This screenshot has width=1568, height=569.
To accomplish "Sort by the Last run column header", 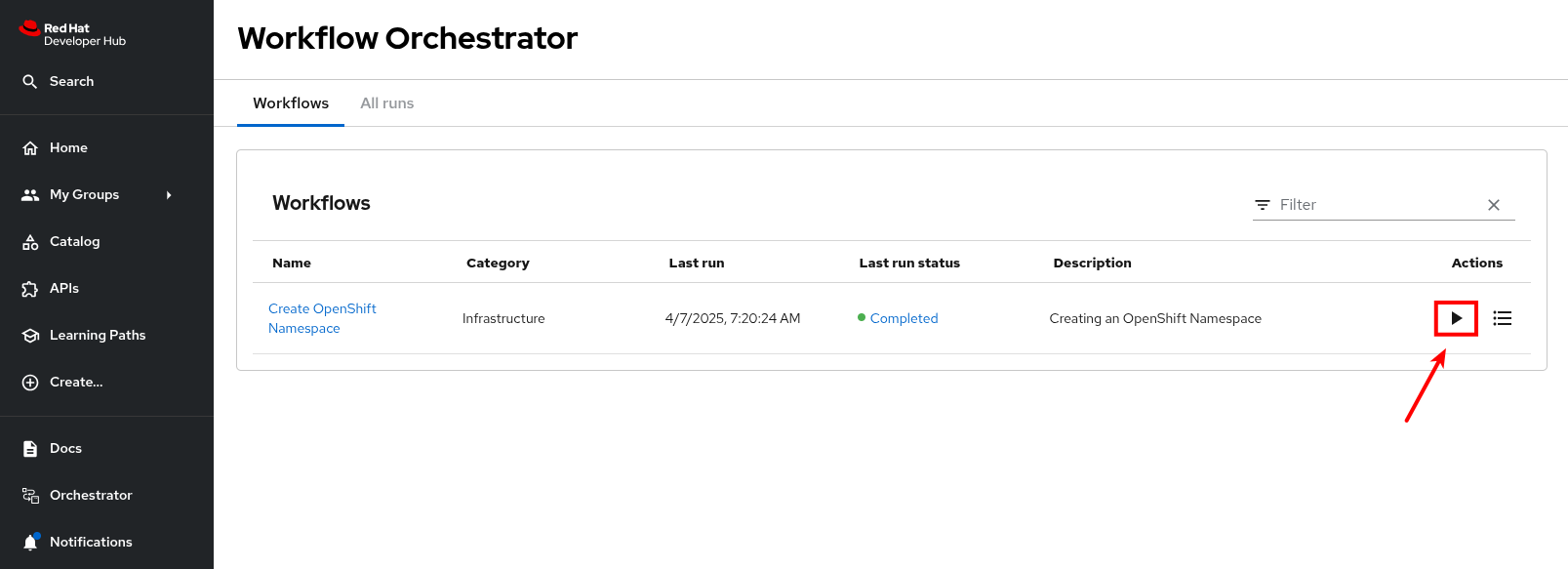I will [x=697, y=263].
